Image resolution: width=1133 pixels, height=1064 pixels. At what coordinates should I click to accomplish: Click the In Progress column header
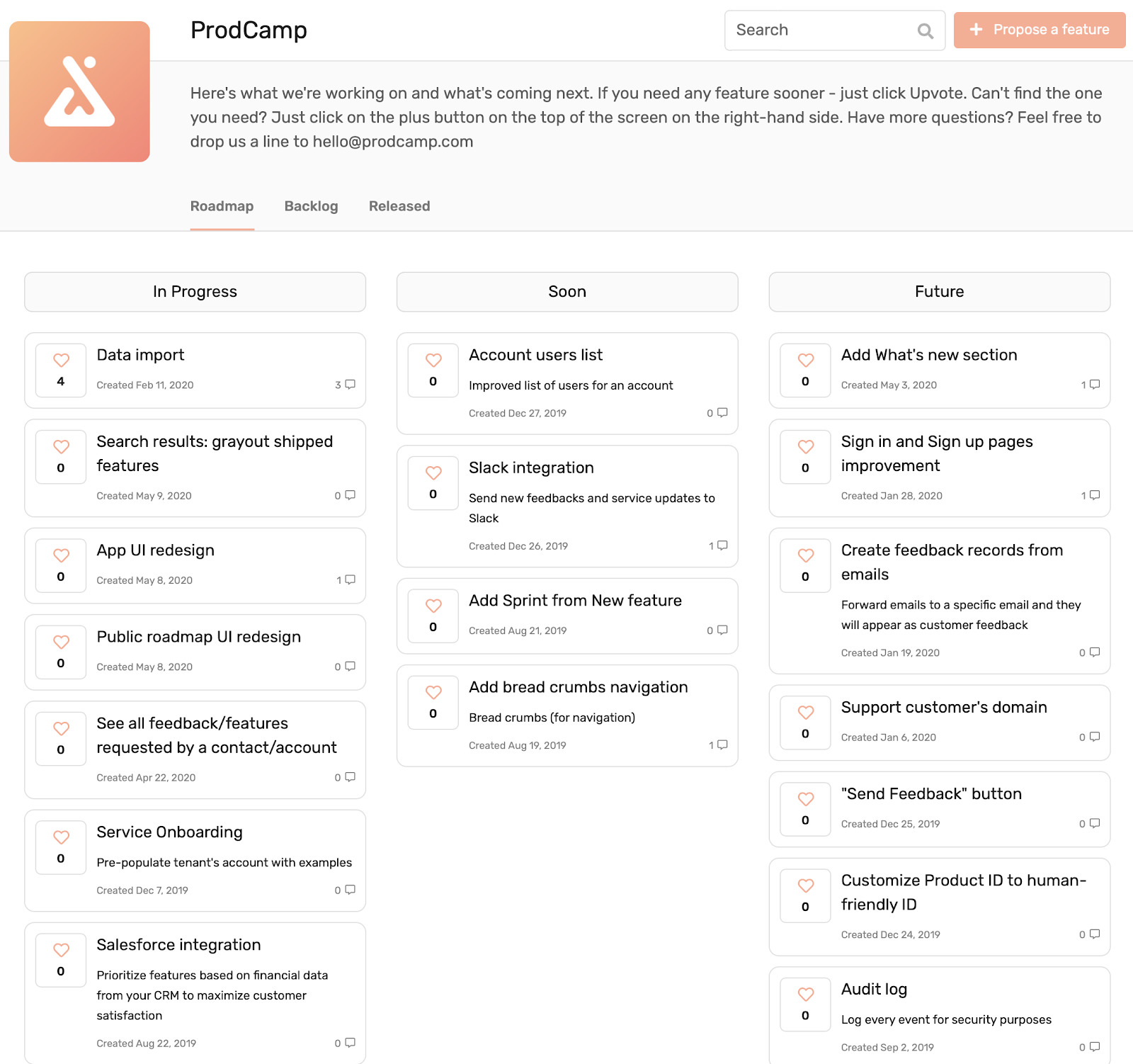tap(195, 292)
